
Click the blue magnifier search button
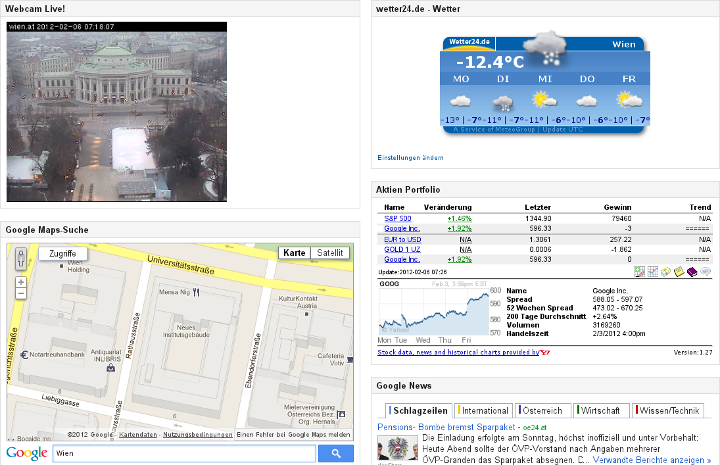point(336,454)
